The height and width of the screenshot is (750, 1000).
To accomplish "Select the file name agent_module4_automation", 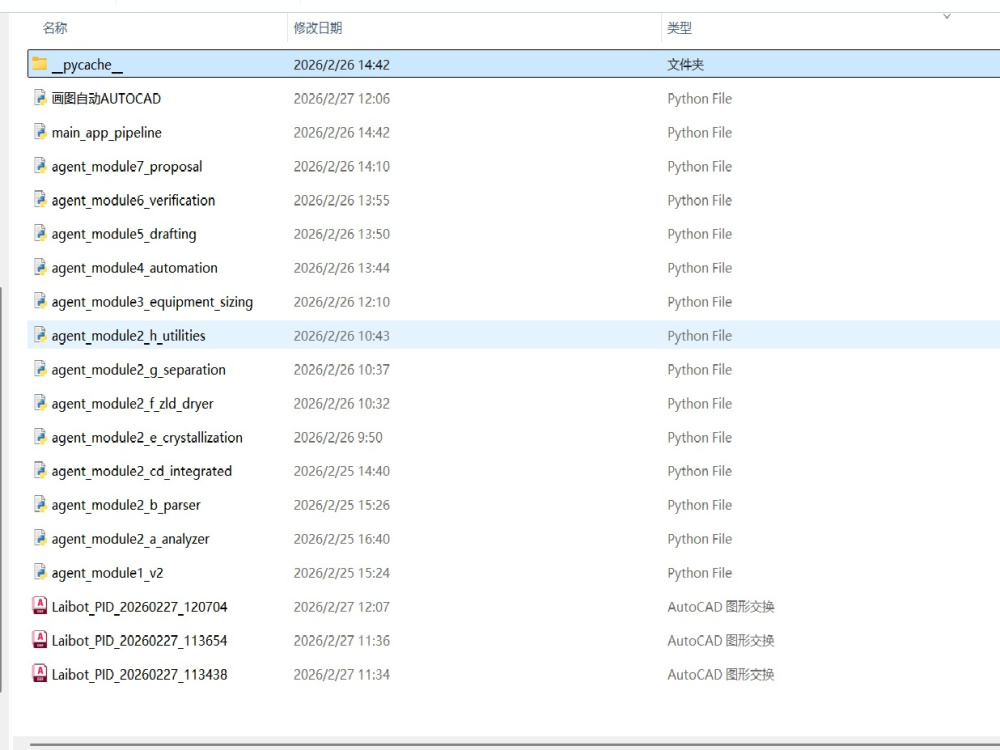I will pos(135,268).
